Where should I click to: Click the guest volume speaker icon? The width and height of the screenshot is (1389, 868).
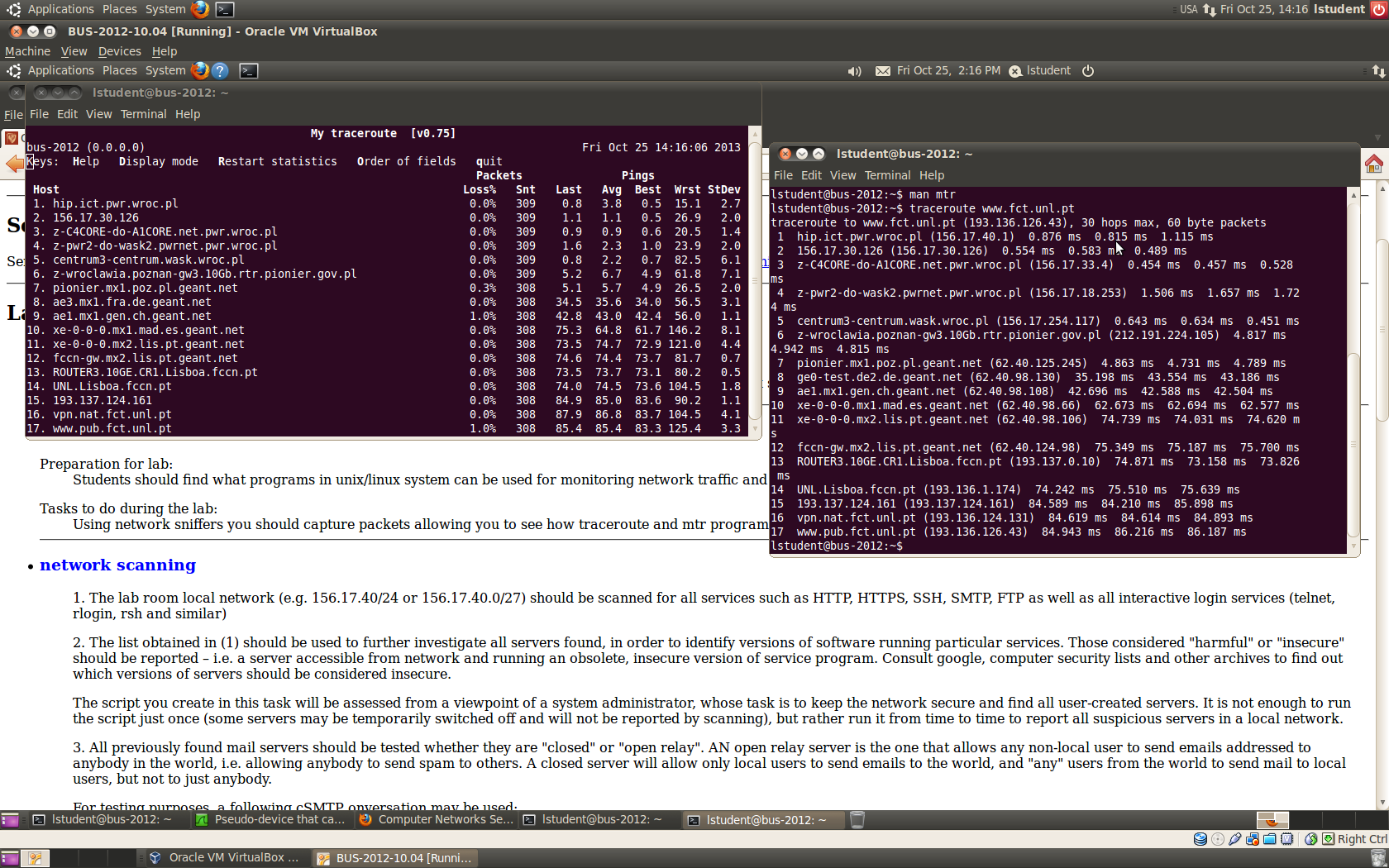point(854,71)
